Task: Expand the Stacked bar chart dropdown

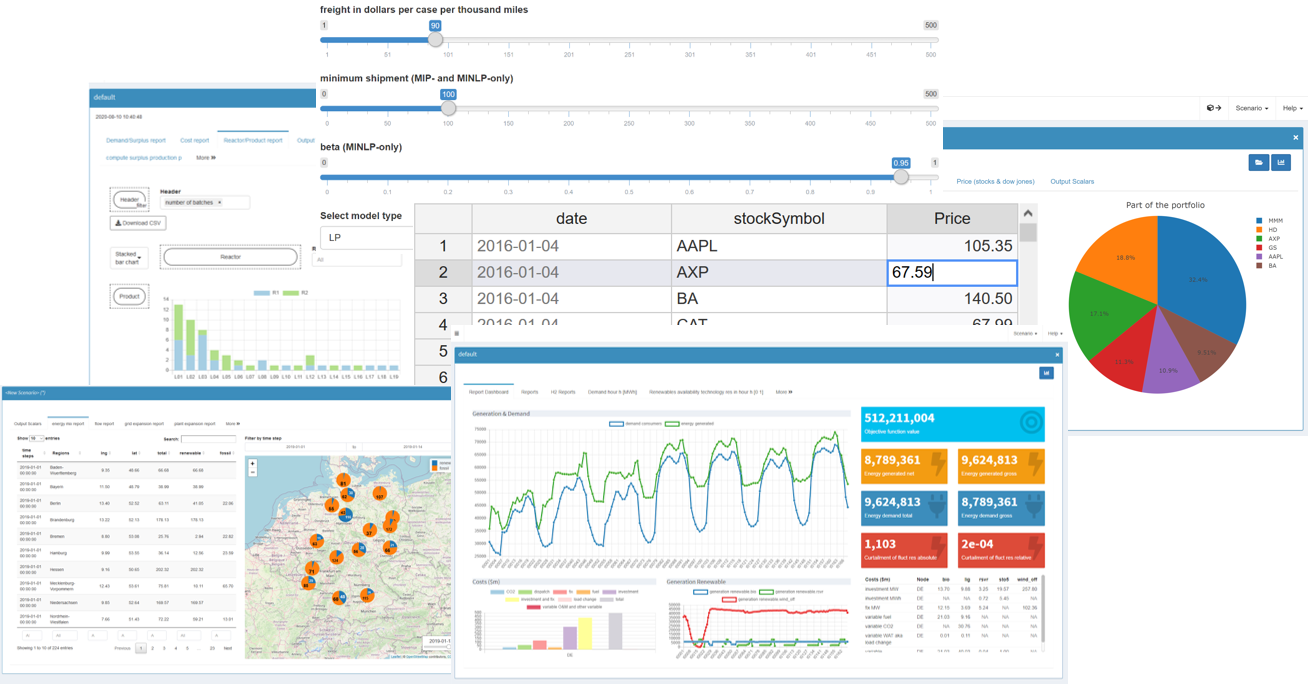Action: (131, 258)
